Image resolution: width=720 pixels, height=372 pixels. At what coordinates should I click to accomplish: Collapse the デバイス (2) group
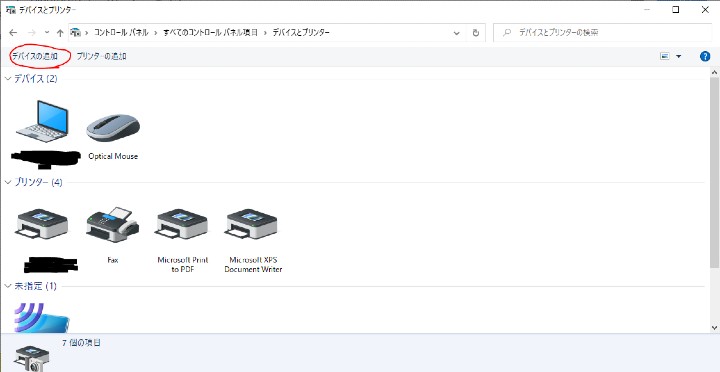tap(8, 79)
